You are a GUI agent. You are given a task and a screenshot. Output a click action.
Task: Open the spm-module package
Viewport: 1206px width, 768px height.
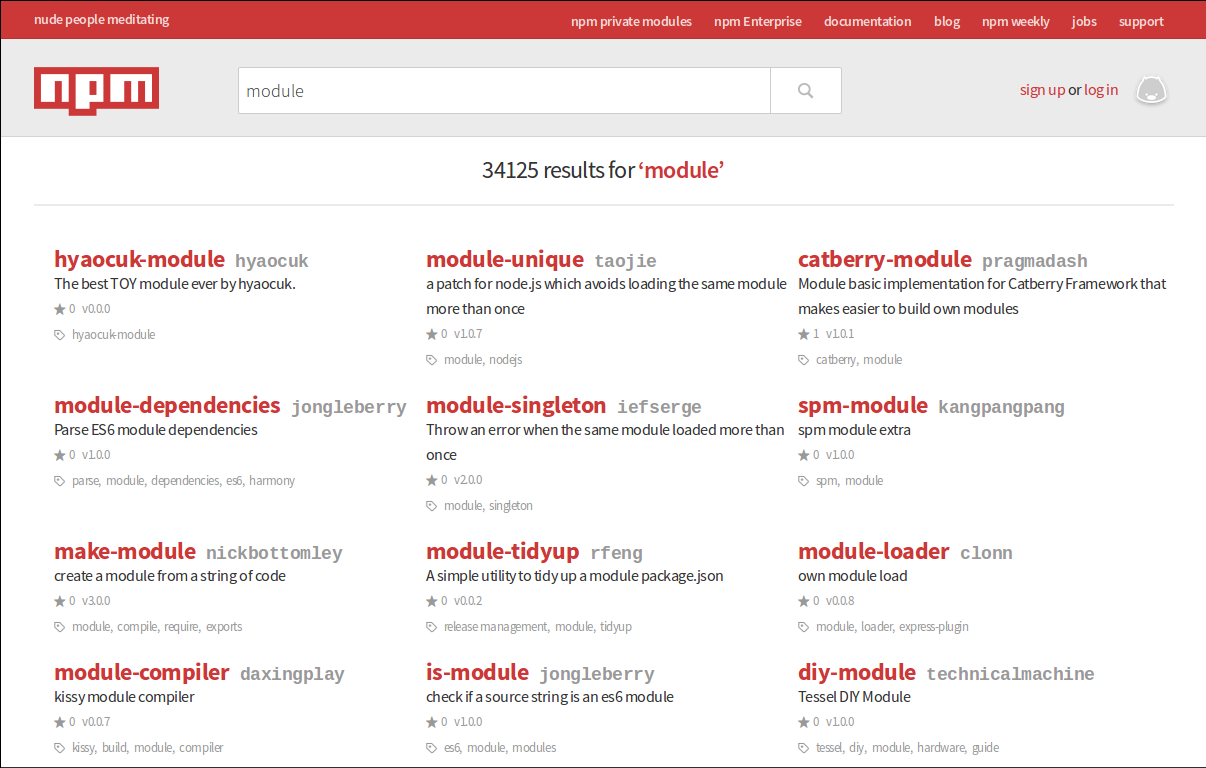coord(863,406)
